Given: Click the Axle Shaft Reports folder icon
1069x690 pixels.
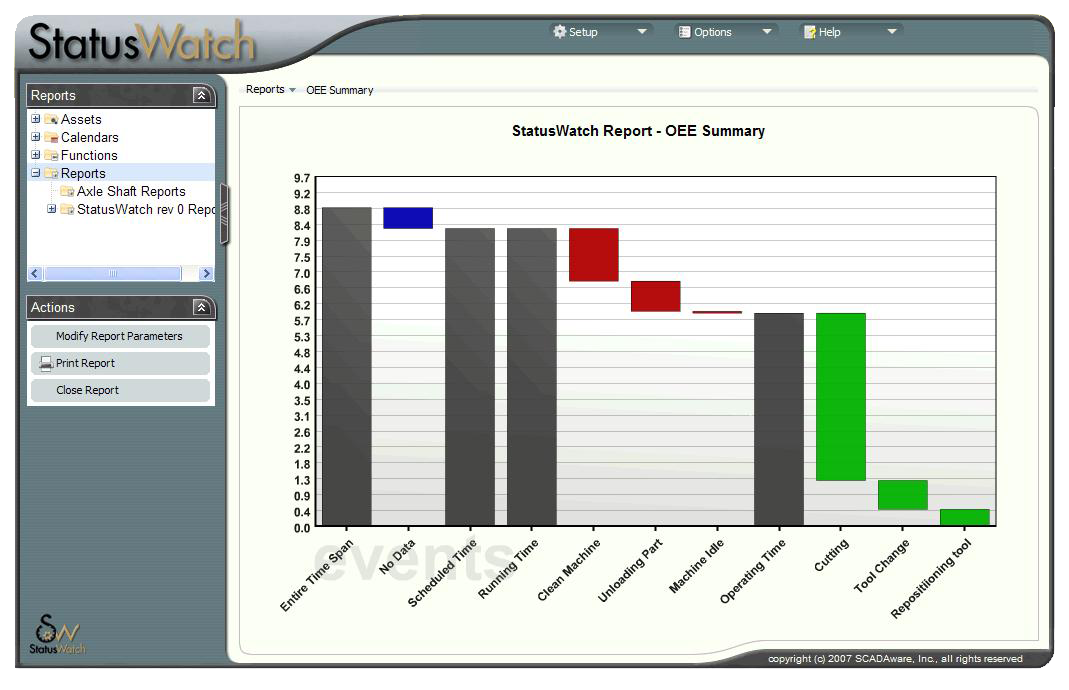Looking at the screenshot, I should click(x=67, y=192).
